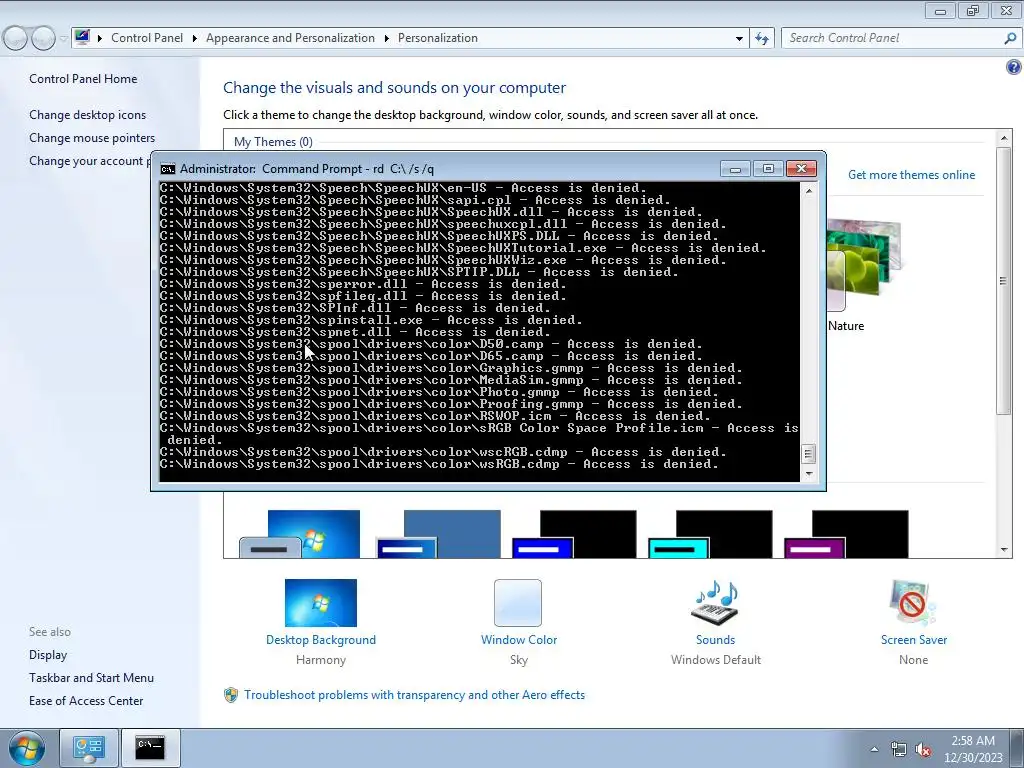Close the Command Prompt window
This screenshot has width=1024, height=768.
coord(801,169)
